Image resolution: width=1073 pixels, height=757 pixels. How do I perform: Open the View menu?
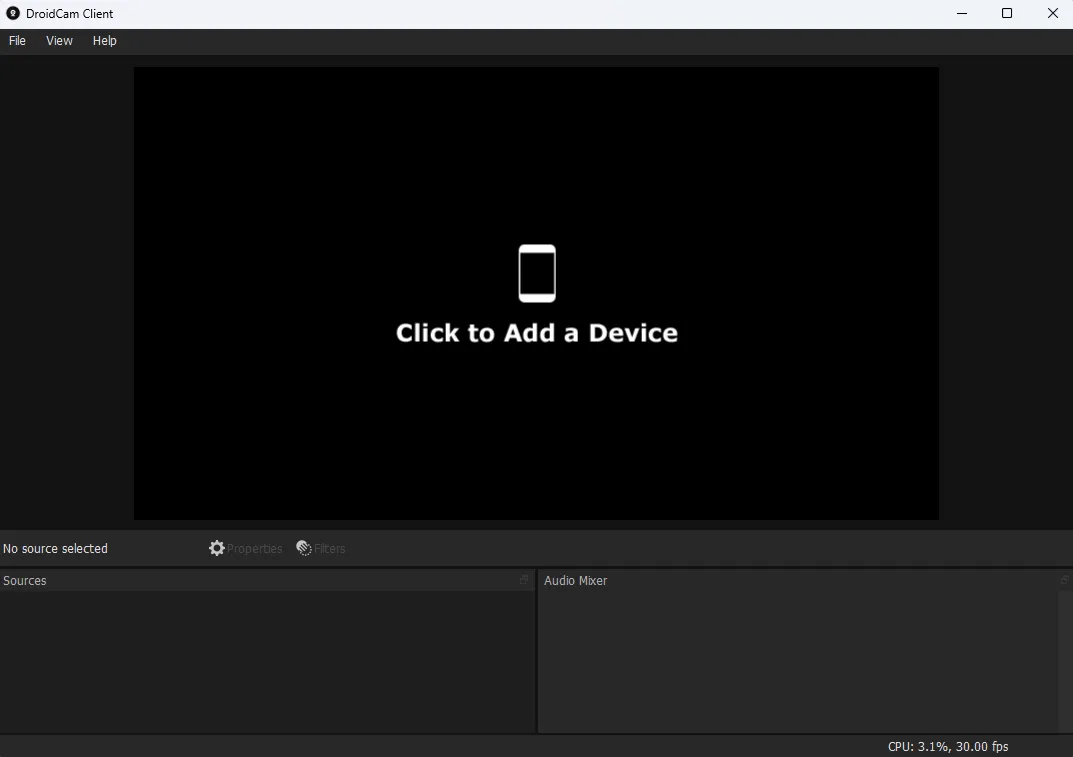59,41
